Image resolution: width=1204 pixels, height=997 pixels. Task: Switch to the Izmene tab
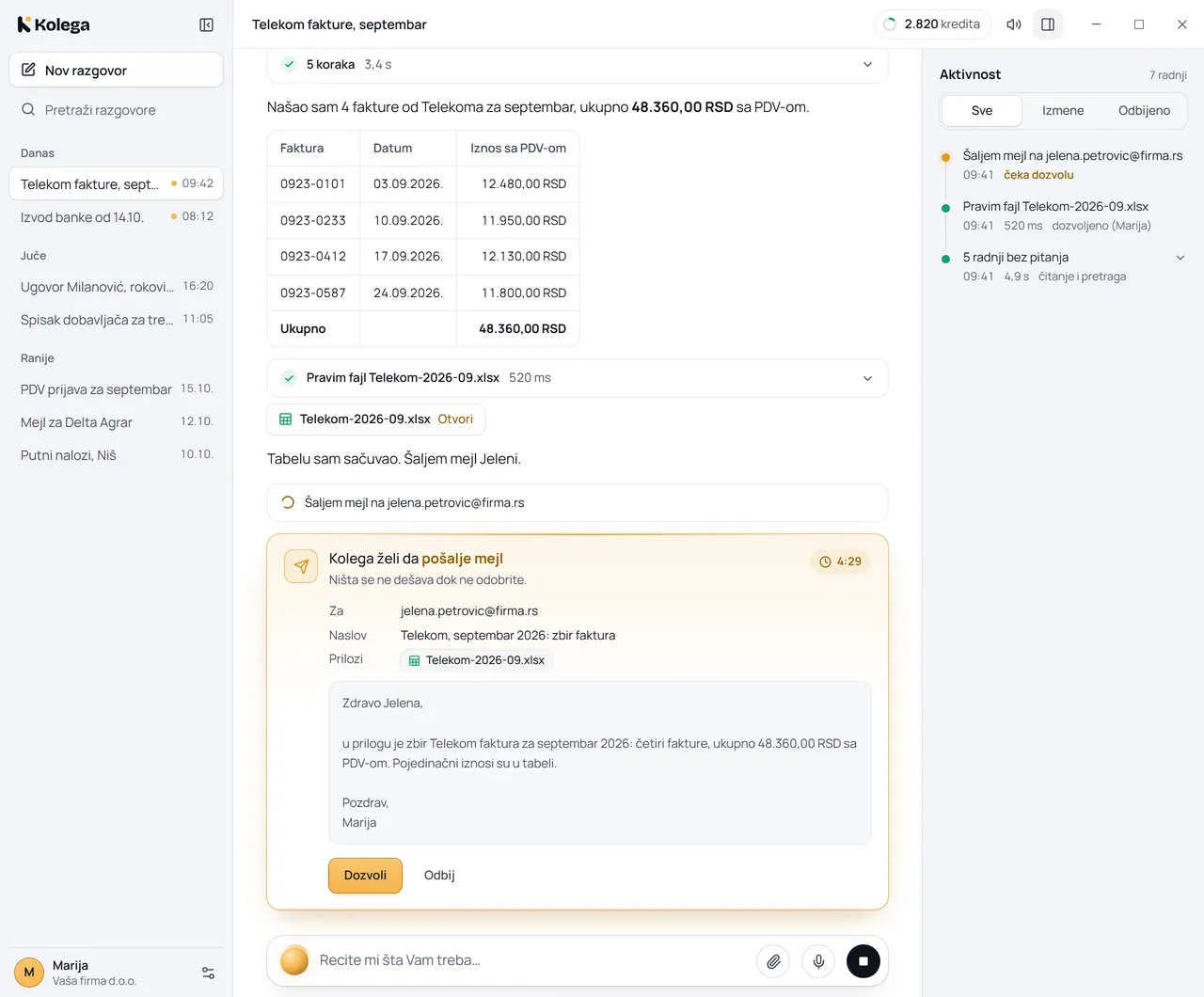click(x=1063, y=111)
